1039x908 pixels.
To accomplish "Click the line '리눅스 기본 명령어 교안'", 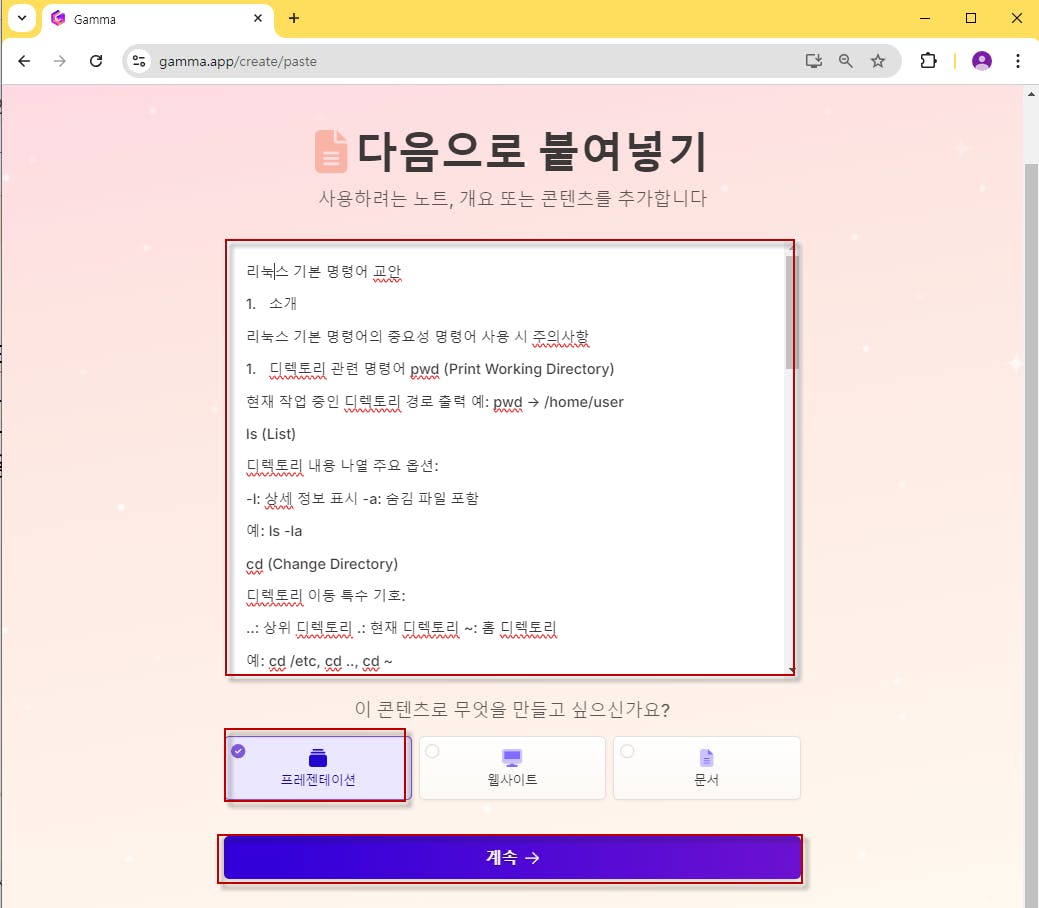I will point(323,271).
